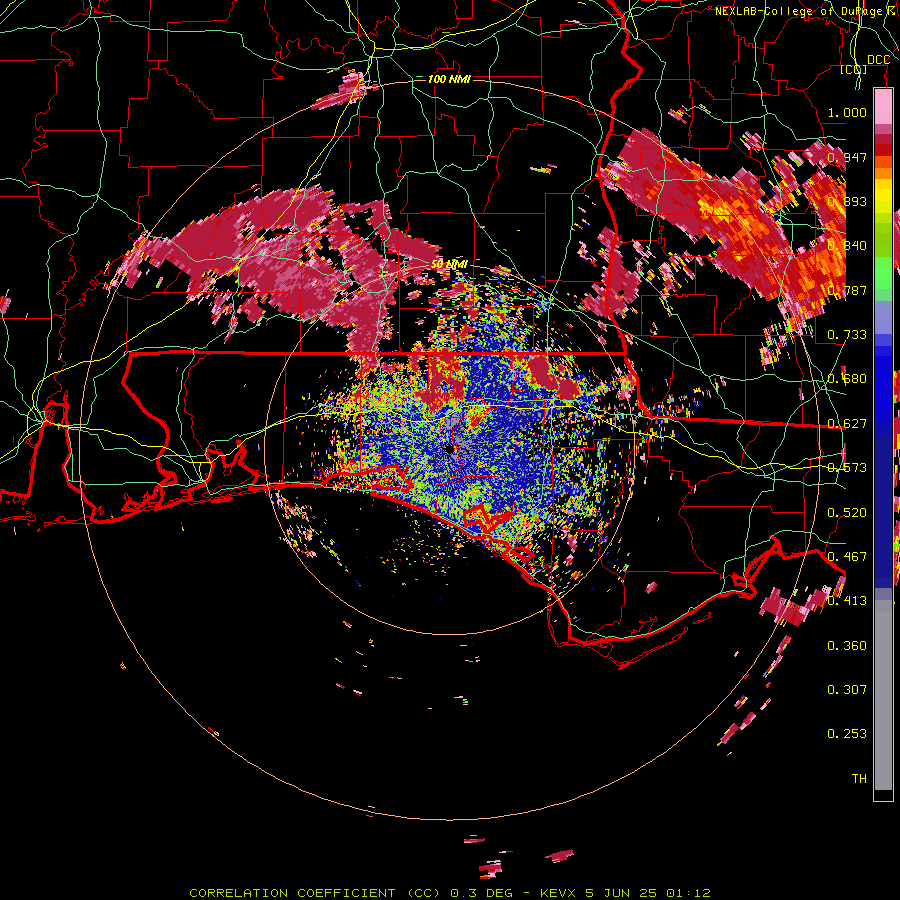900x900 pixels.
Task: Click the 0.3 DEG elevation text
Action: click(481, 893)
